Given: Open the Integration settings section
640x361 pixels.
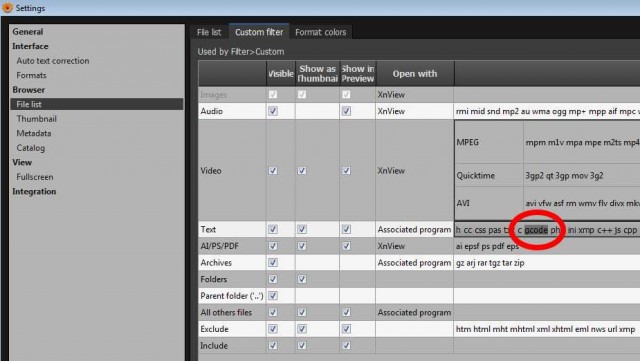Looking at the screenshot, I should 34,191.
